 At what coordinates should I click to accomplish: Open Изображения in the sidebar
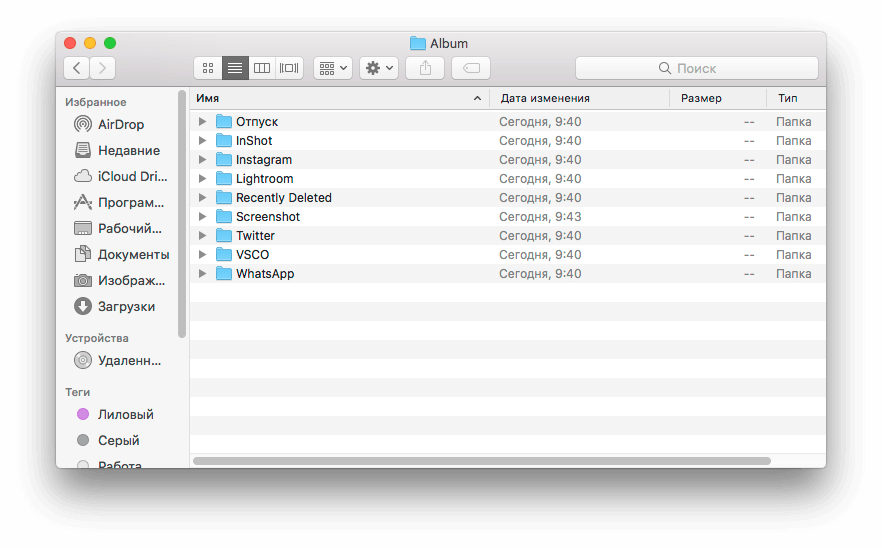click(132, 280)
